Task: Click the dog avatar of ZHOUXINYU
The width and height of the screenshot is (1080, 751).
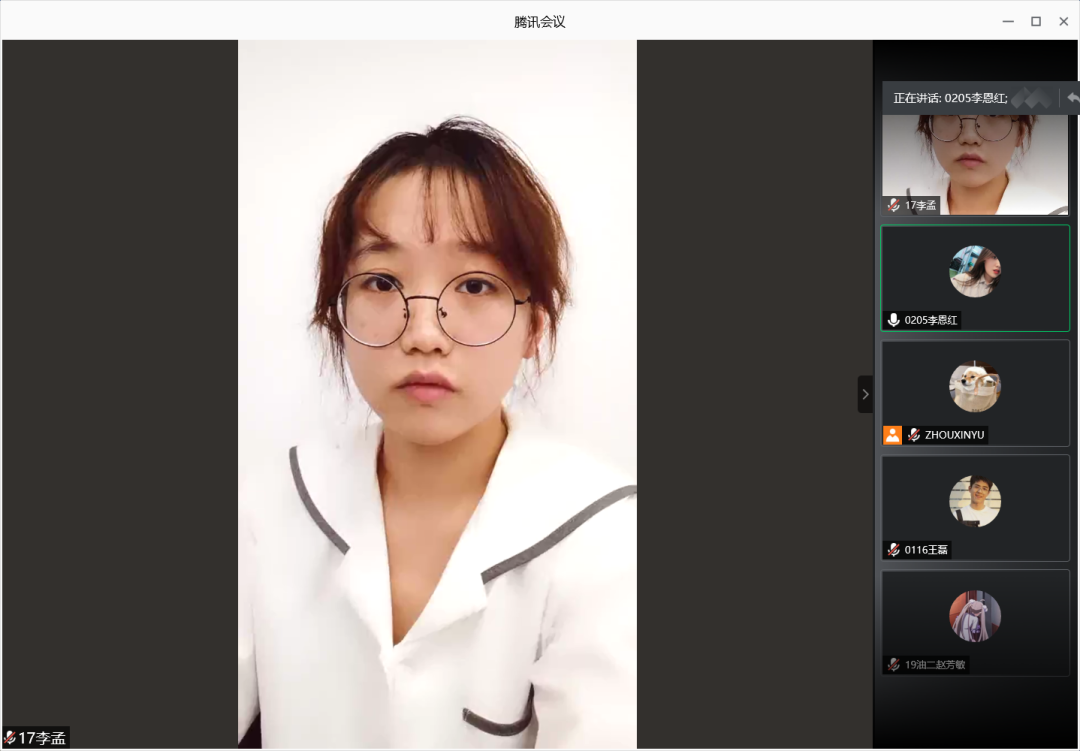Action: coord(975,387)
